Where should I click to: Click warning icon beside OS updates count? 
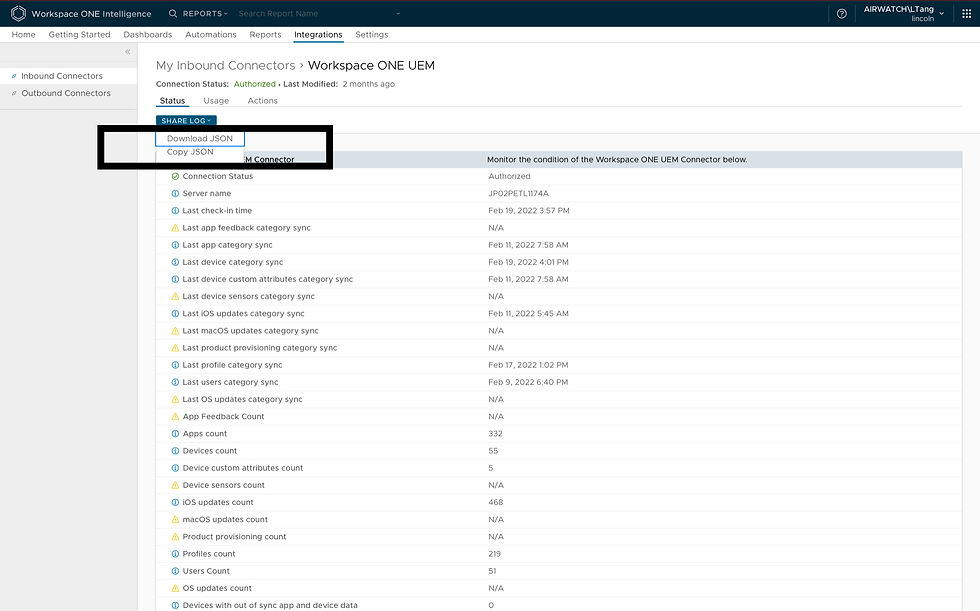[x=175, y=589]
